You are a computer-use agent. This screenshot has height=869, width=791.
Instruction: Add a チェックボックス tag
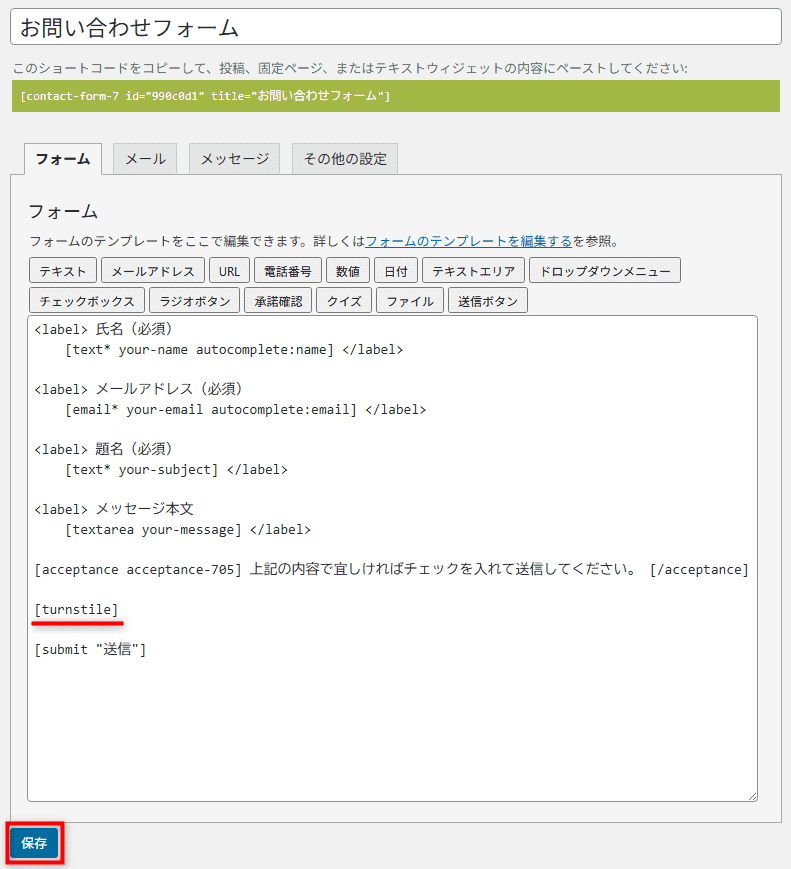pyautogui.click(x=87, y=301)
